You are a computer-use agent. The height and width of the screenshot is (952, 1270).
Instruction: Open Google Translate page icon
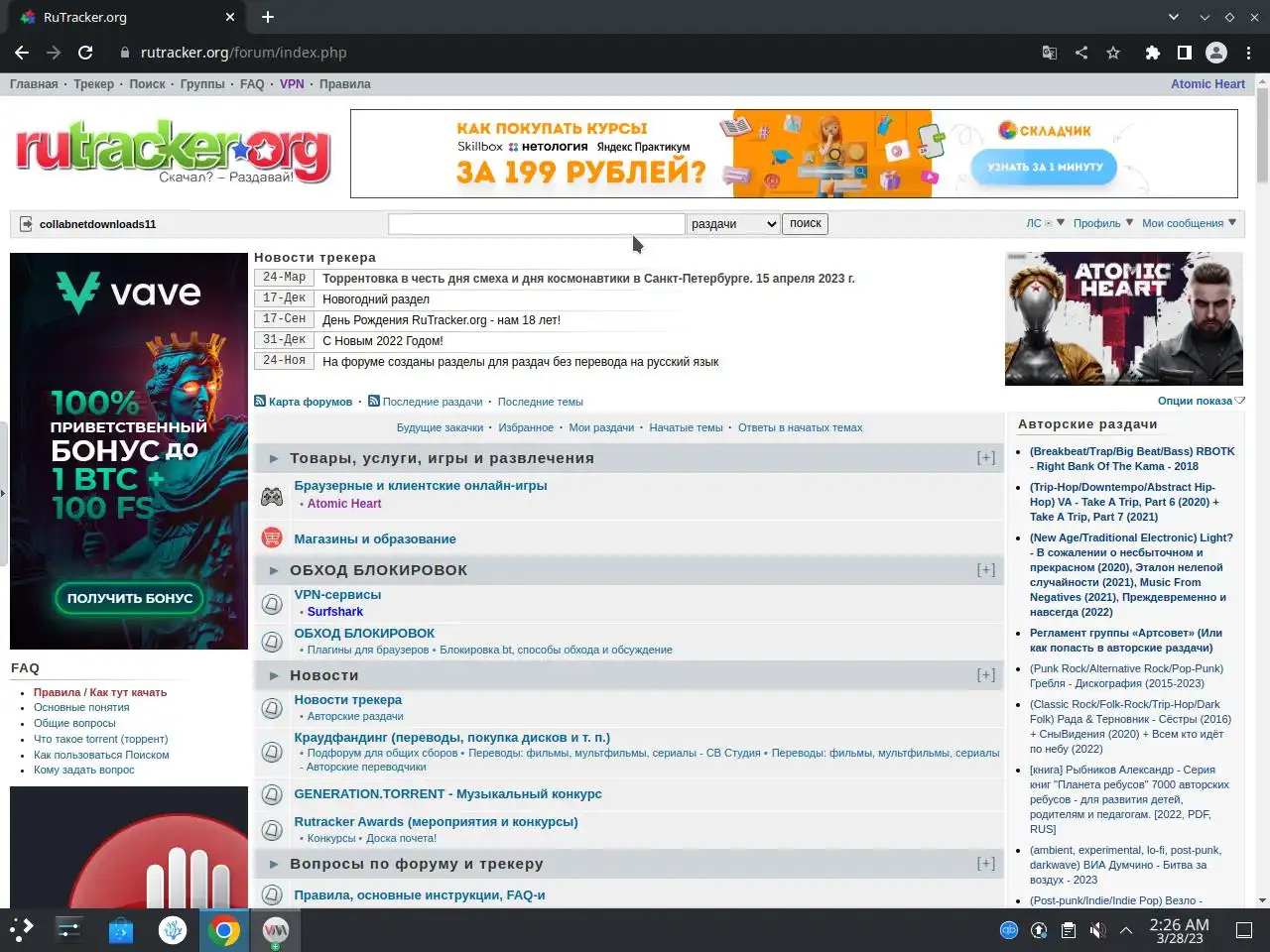pos(1050,53)
